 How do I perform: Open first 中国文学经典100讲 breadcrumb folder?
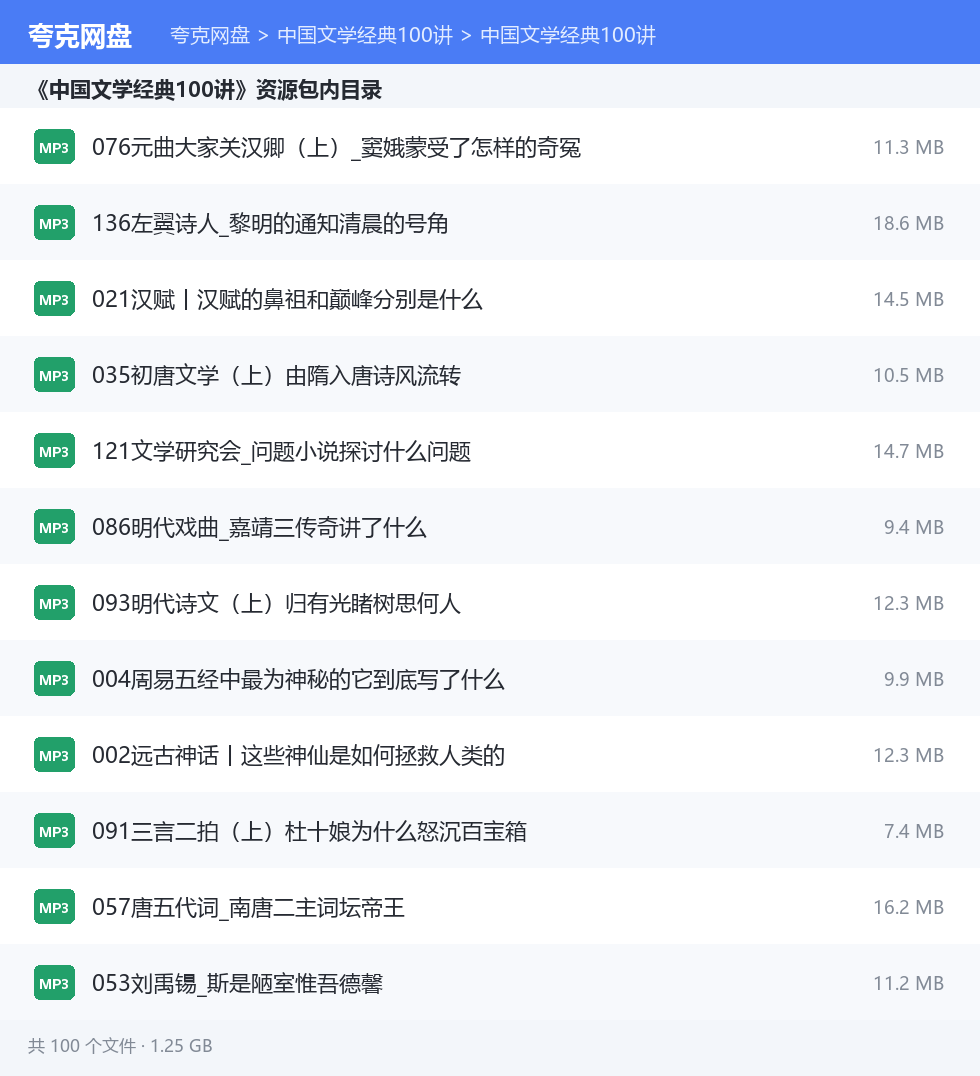365,35
